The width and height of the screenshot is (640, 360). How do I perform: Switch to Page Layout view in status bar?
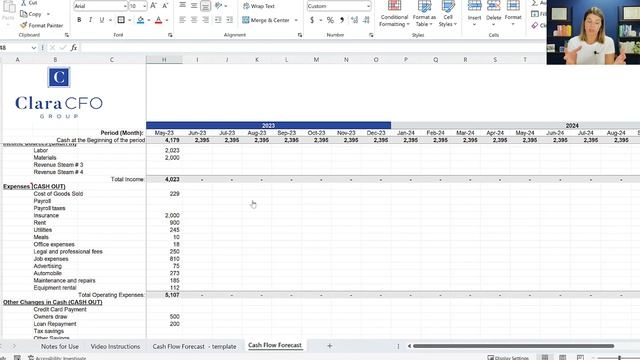pos(562,358)
